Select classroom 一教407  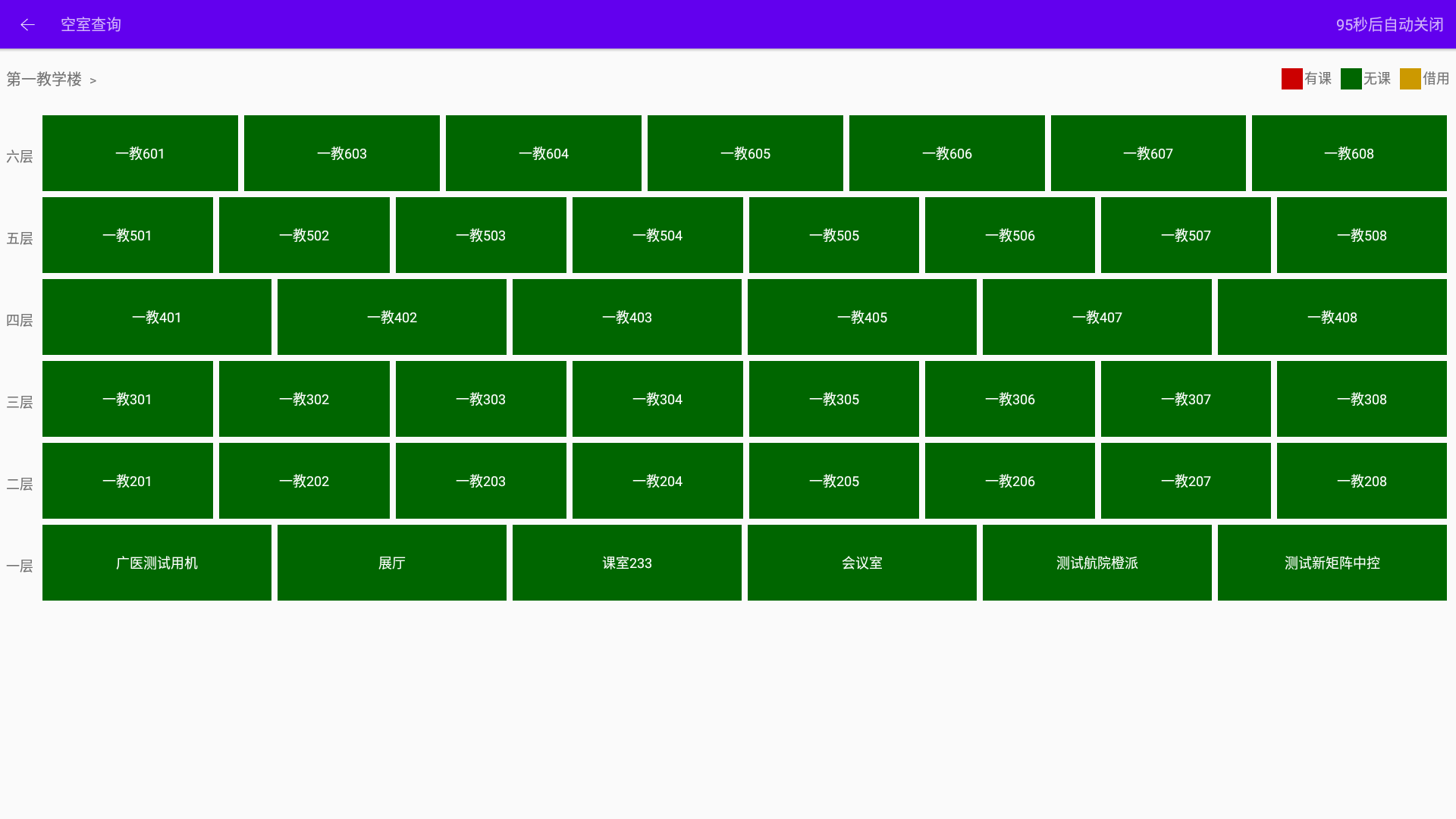click(x=1097, y=317)
